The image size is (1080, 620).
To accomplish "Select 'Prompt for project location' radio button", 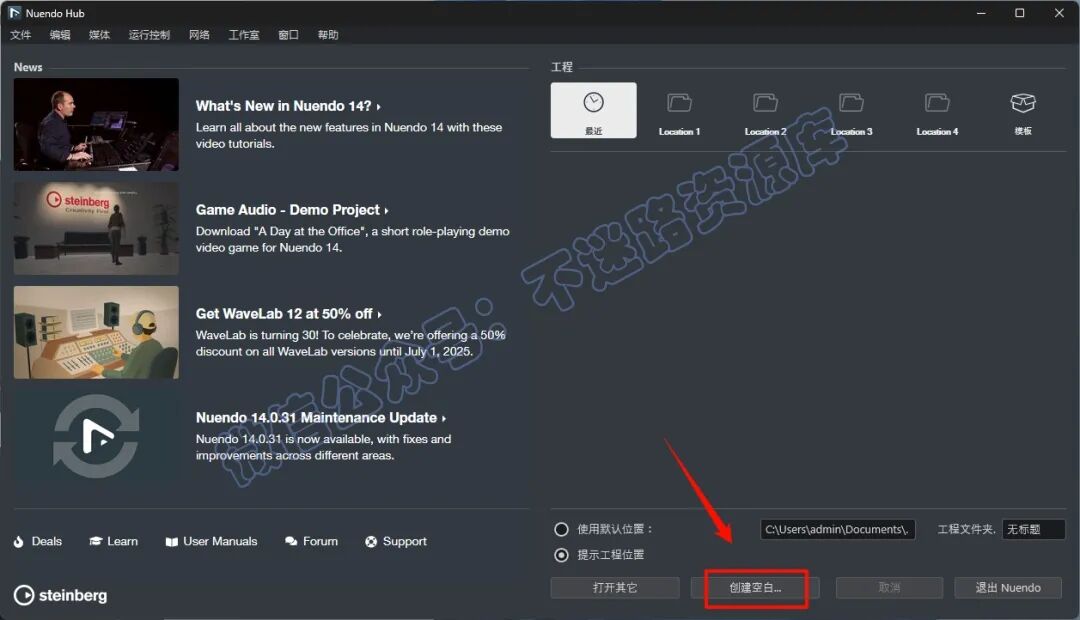I will click(561, 555).
